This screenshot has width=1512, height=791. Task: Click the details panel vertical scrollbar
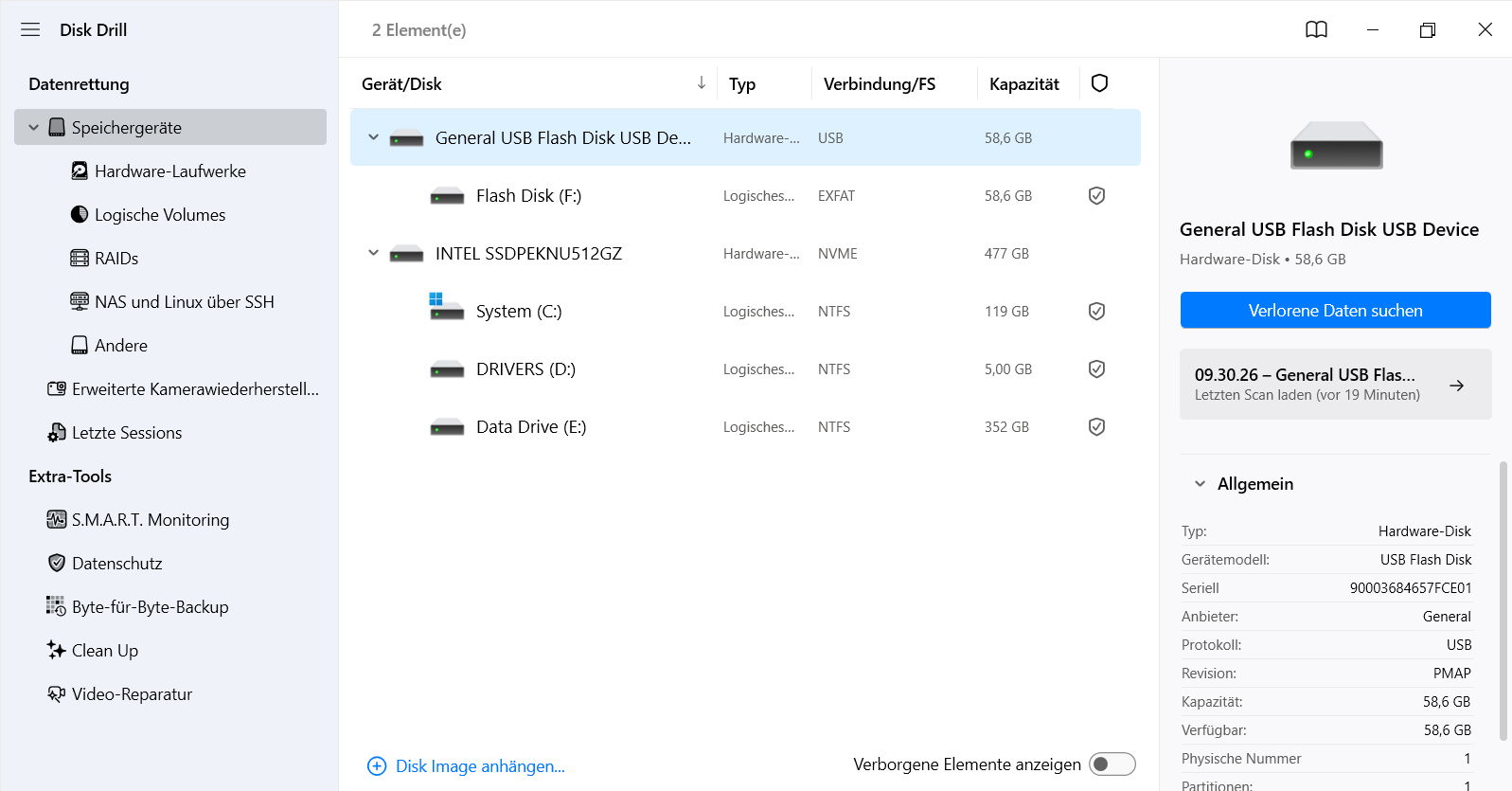[x=1503, y=601]
